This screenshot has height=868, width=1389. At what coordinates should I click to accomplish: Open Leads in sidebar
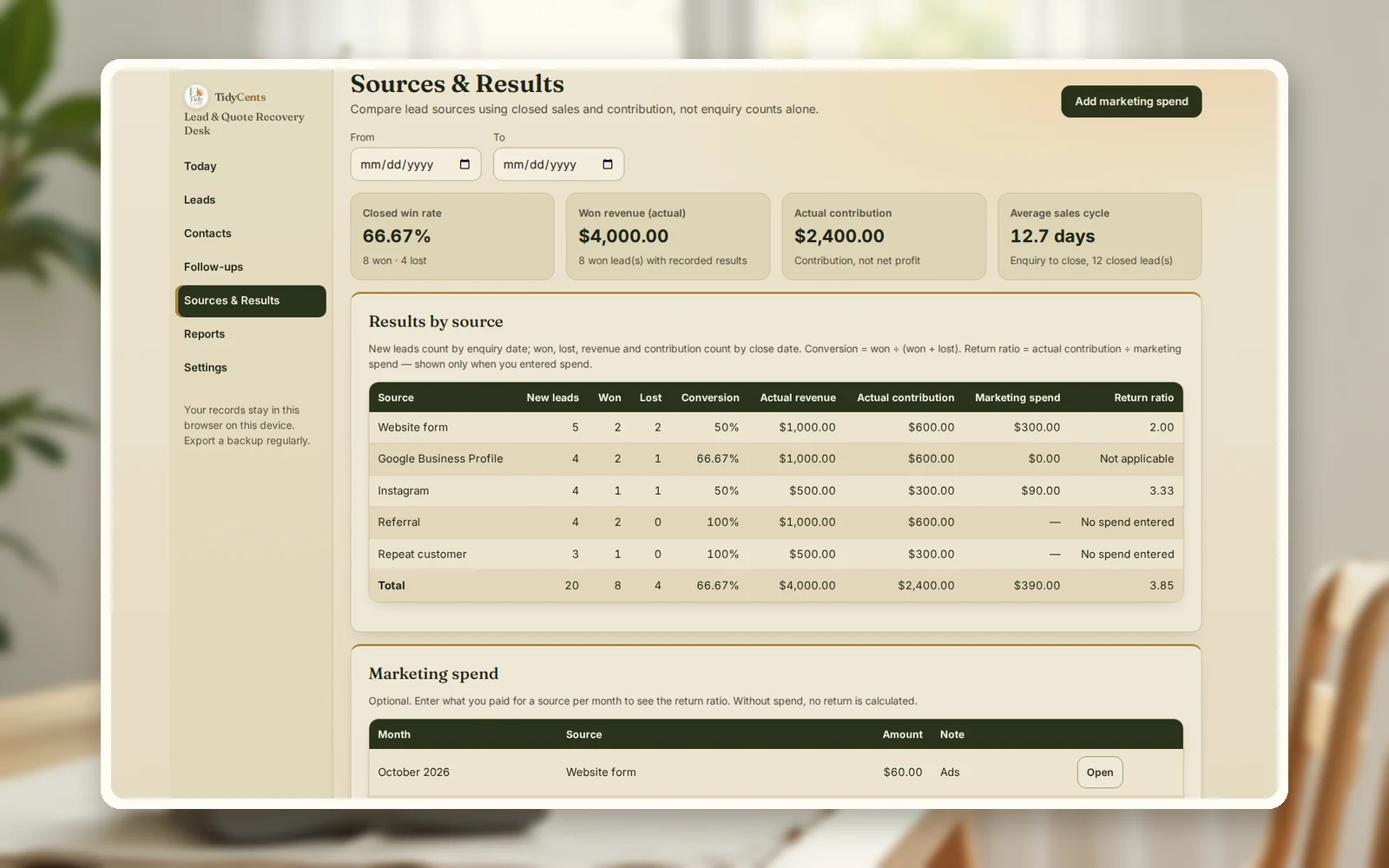tap(250, 200)
